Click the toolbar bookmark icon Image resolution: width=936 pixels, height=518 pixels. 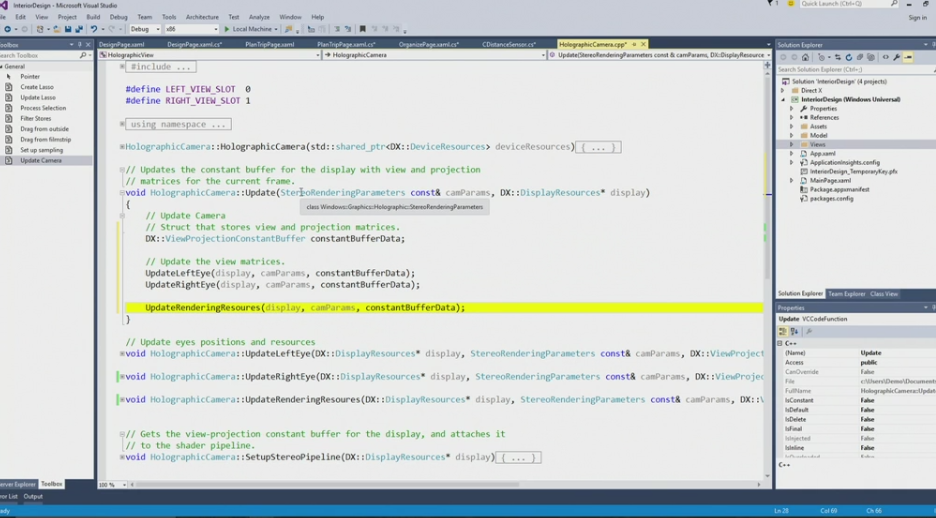tap(362, 29)
